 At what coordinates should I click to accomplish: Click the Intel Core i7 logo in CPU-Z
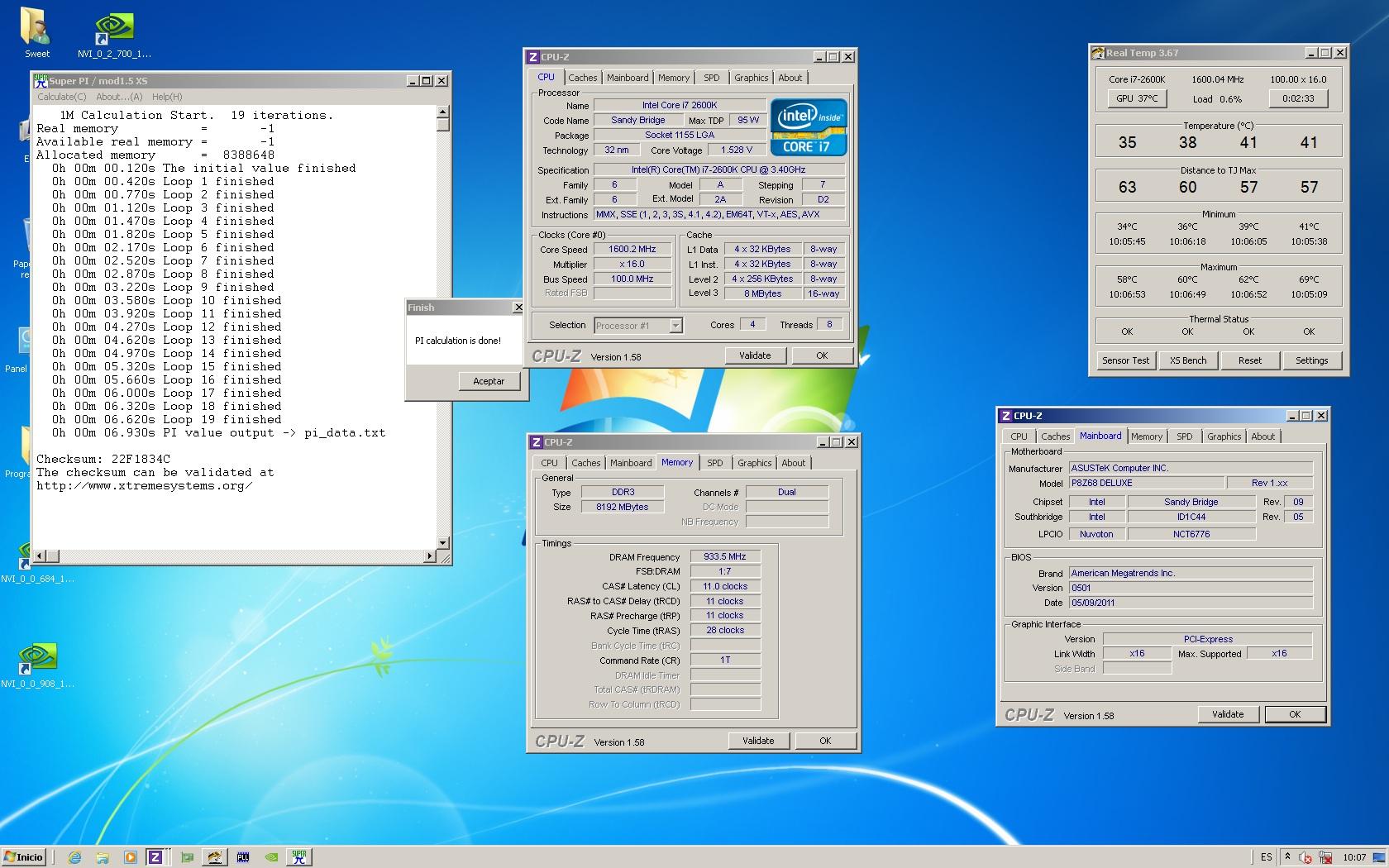click(x=808, y=127)
